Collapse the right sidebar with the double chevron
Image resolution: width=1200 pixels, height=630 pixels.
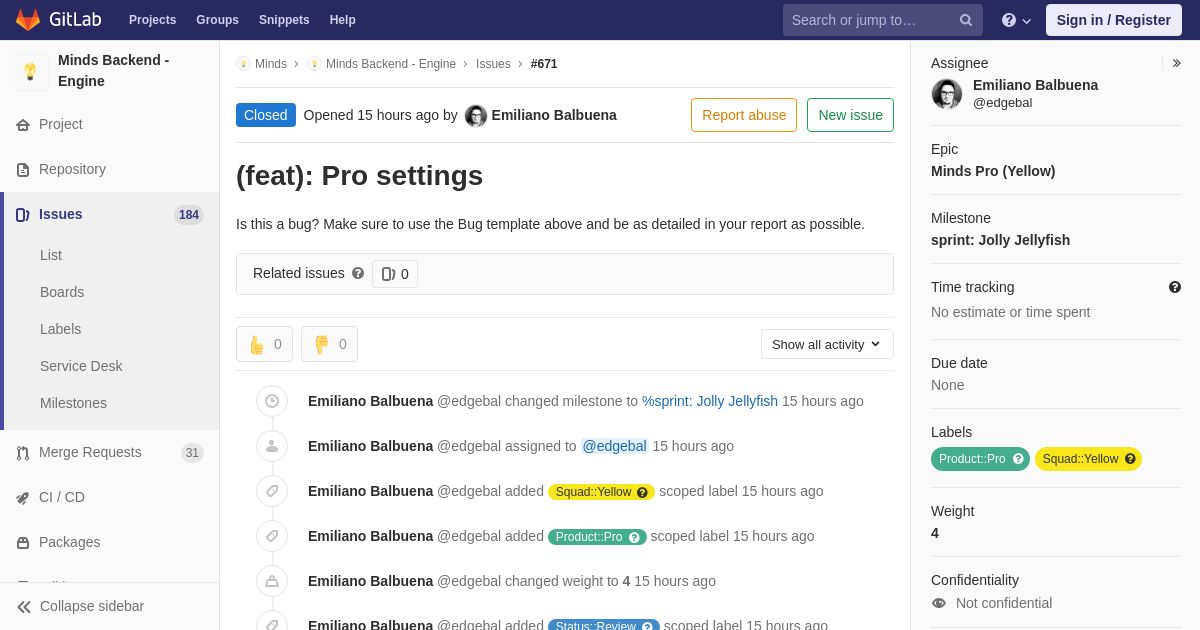(x=1176, y=63)
